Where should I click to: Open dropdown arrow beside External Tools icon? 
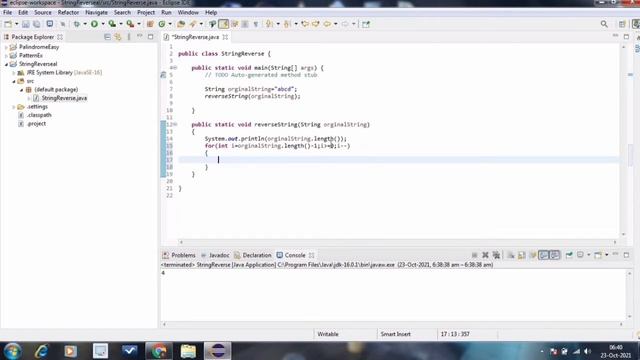(x=139, y=24)
